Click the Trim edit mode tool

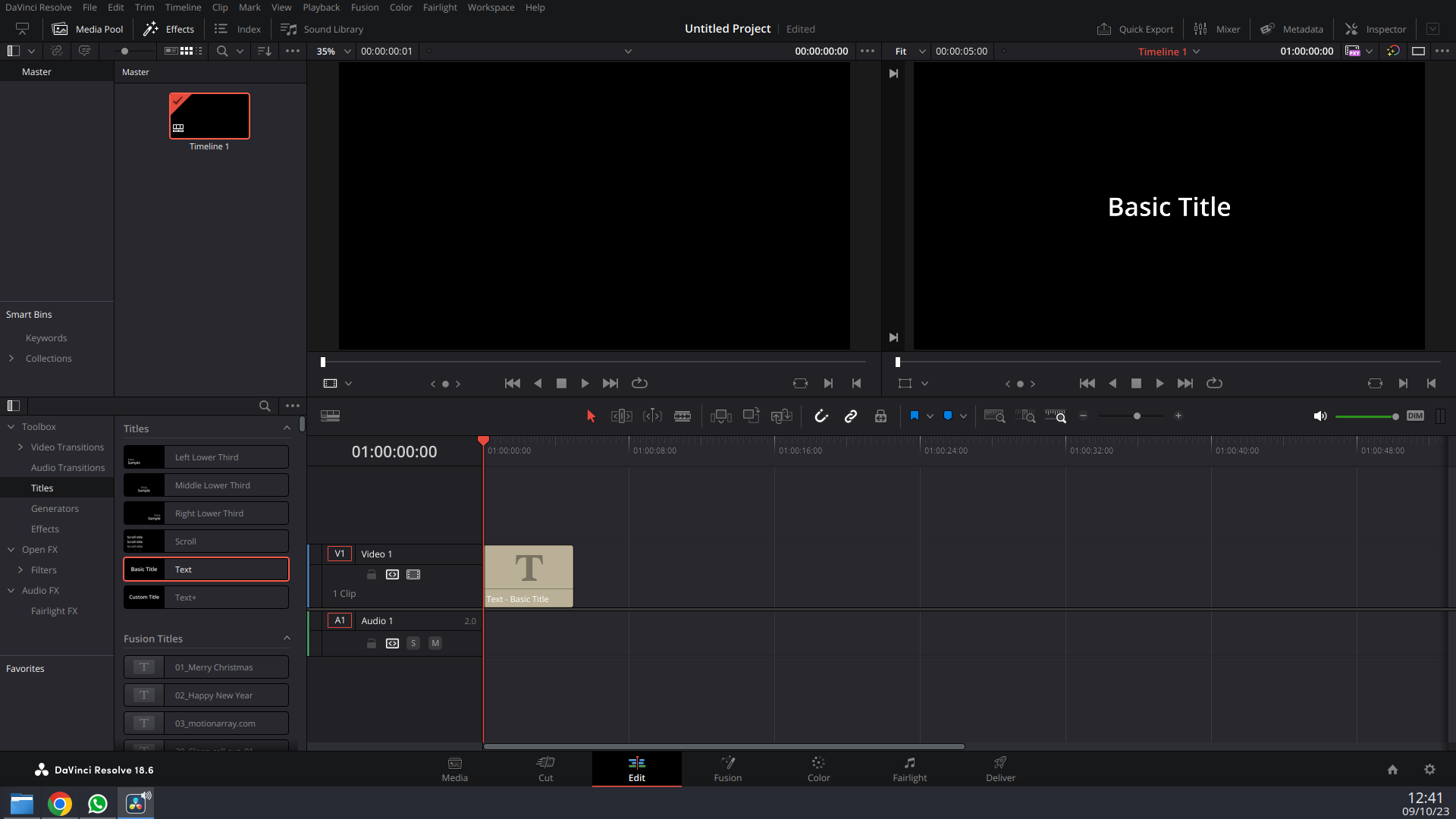click(x=621, y=416)
